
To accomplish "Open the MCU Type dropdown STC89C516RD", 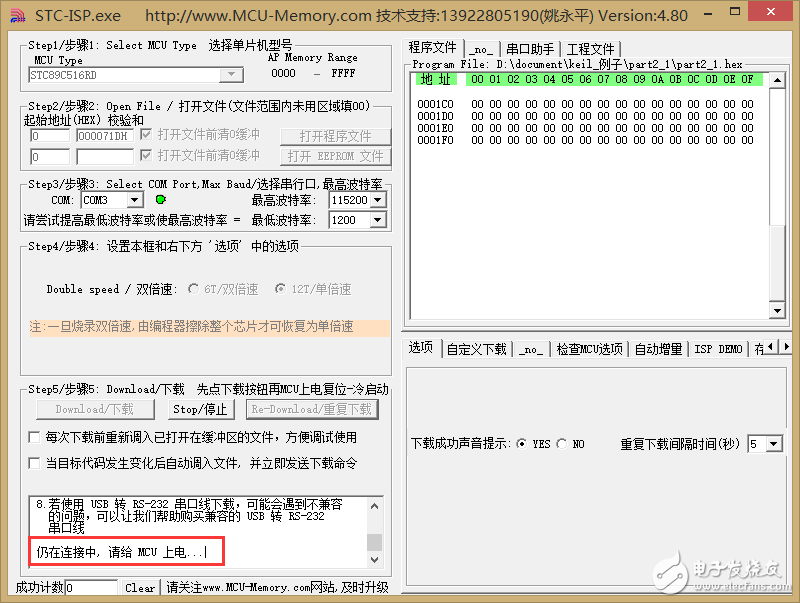I will point(231,75).
